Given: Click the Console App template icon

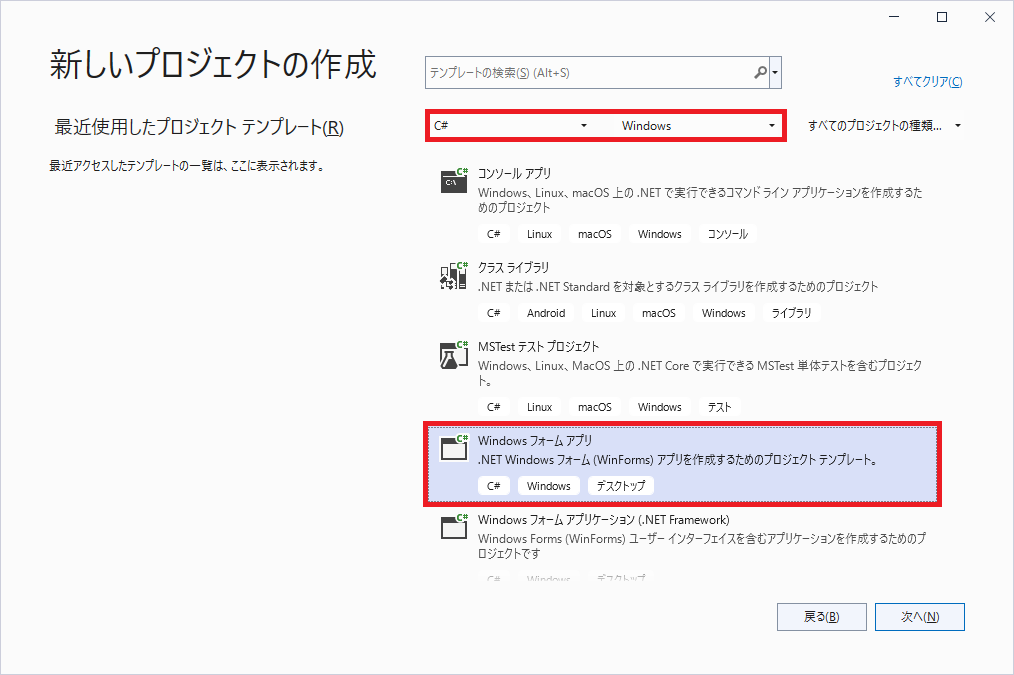Looking at the screenshot, I should (x=454, y=180).
